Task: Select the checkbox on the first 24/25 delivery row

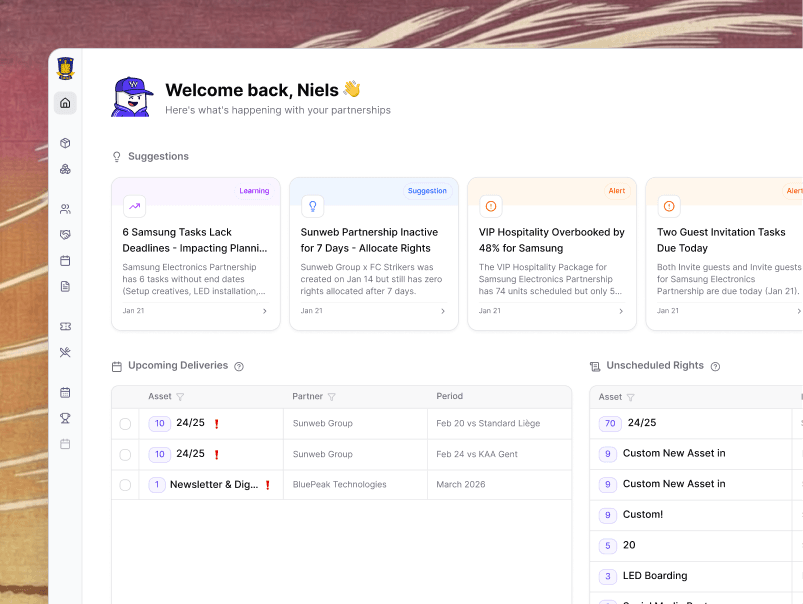Action: tap(125, 423)
